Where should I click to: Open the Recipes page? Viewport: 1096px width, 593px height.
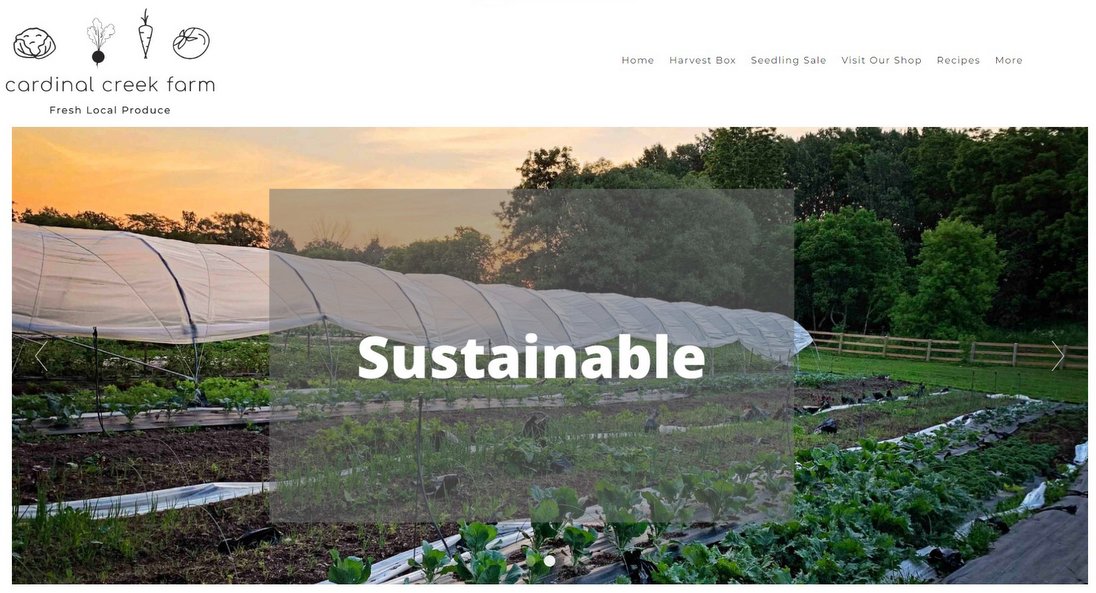click(958, 60)
